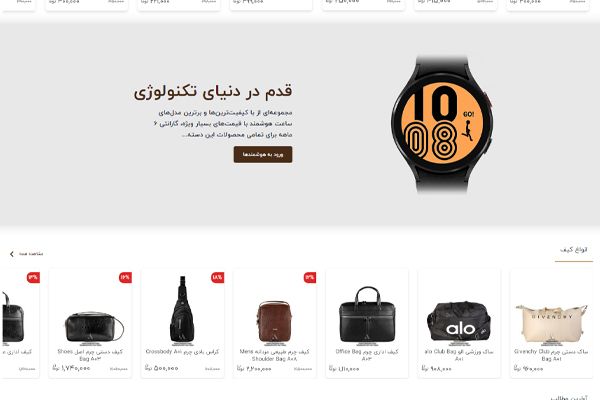The image size is (600, 400).
Task: Click the discount badge on the hand clutch
Action: 125,278
